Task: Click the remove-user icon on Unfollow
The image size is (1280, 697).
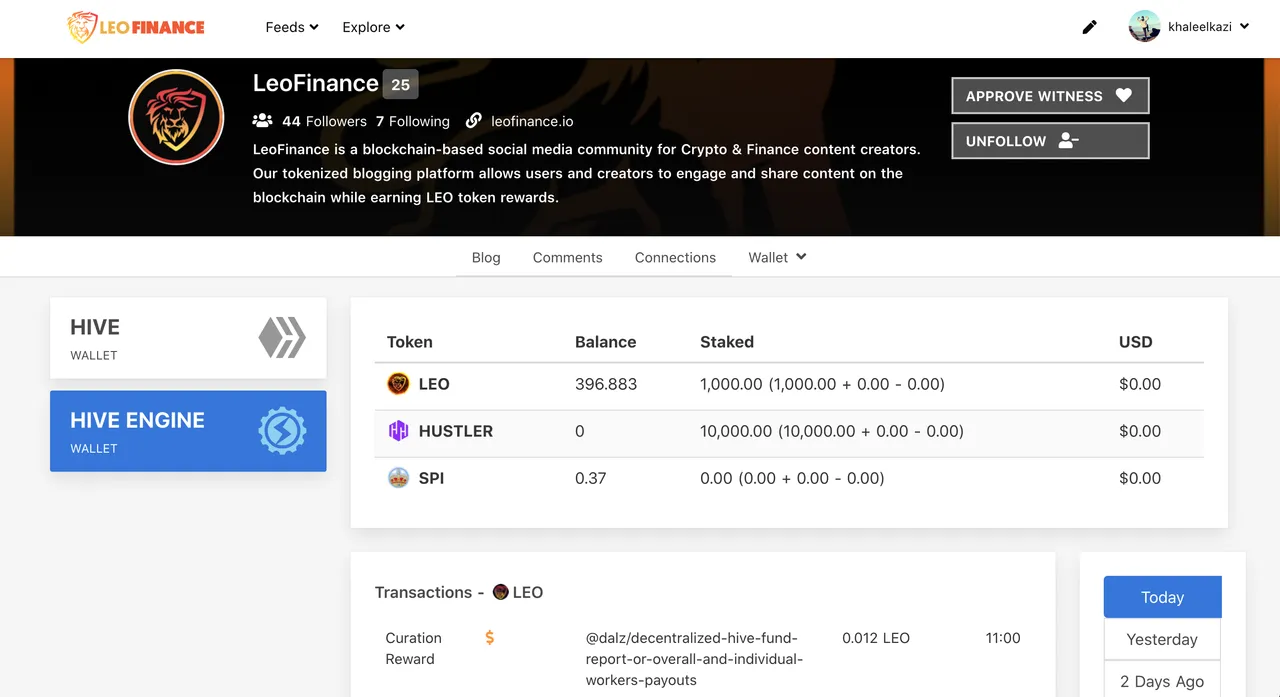Action: (x=1068, y=141)
